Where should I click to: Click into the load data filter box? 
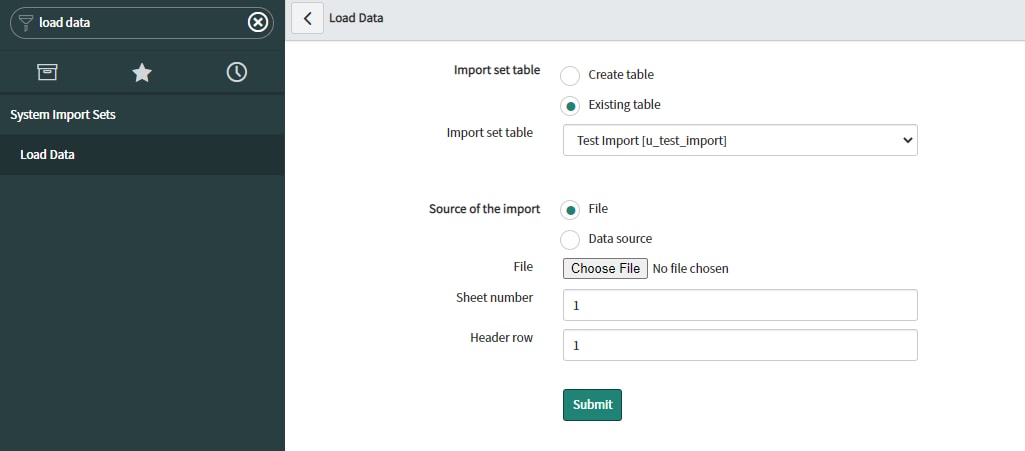(x=141, y=23)
